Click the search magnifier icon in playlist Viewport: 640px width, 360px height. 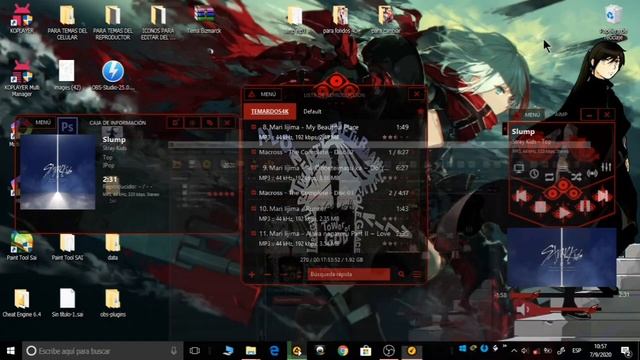[x=401, y=275]
